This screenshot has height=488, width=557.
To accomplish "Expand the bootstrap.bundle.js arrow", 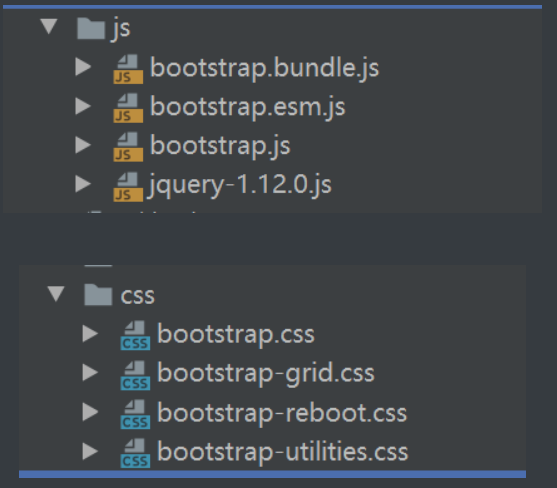I will (83, 67).
